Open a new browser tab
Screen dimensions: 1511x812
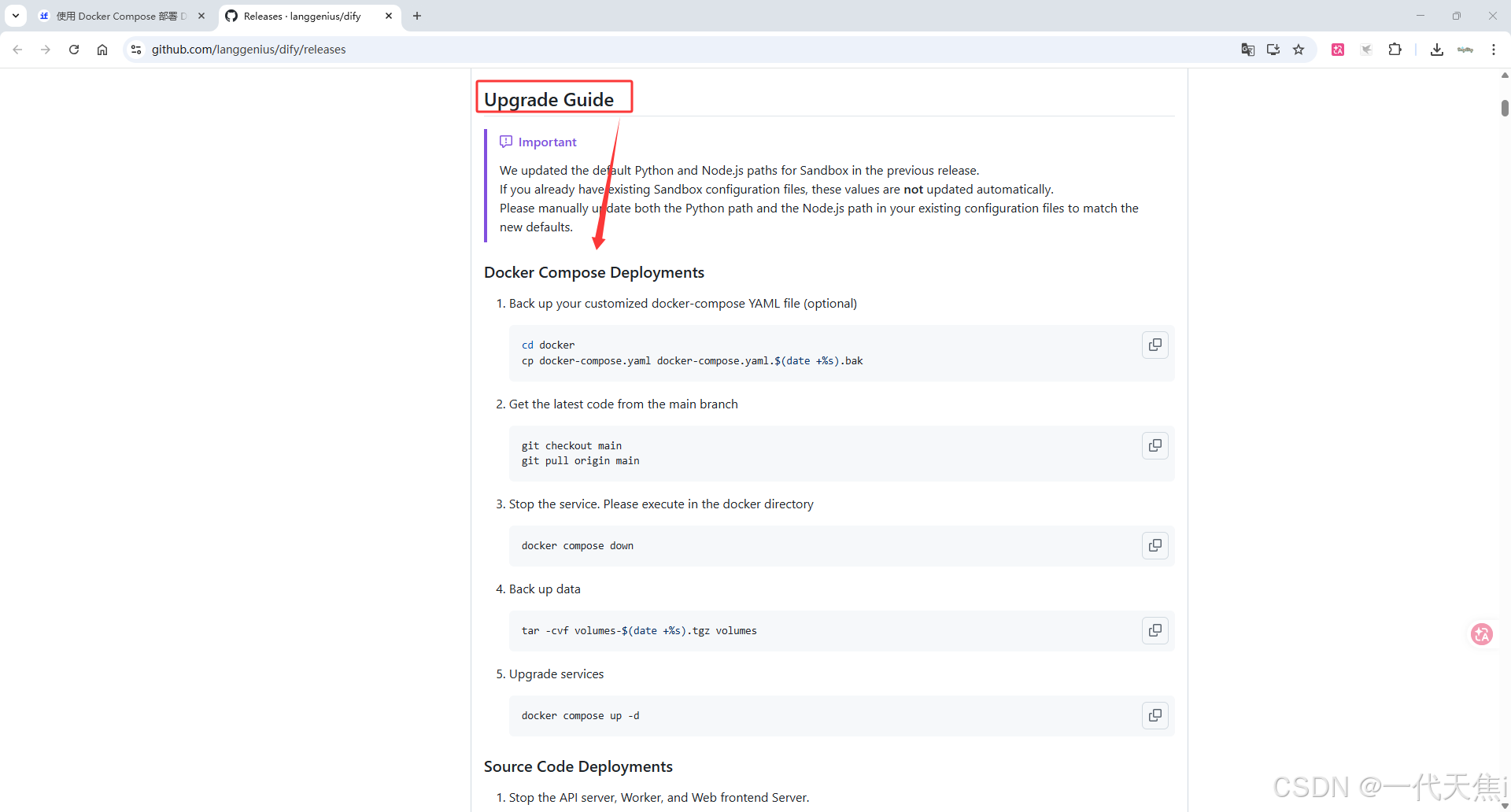point(417,16)
